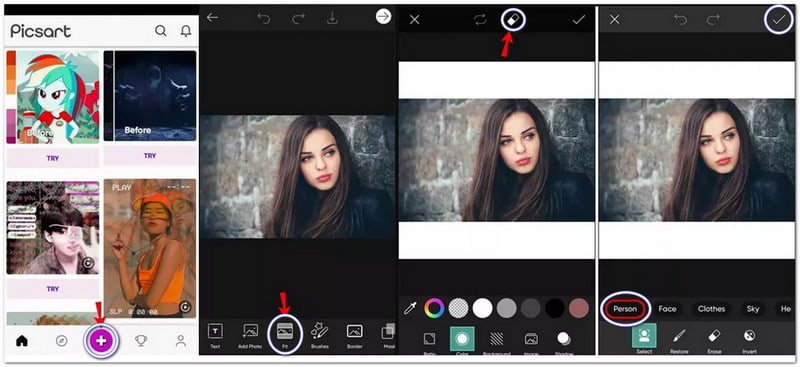Proceed with the white next arrow button
This screenshot has width=800, height=367.
pos(383,17)
